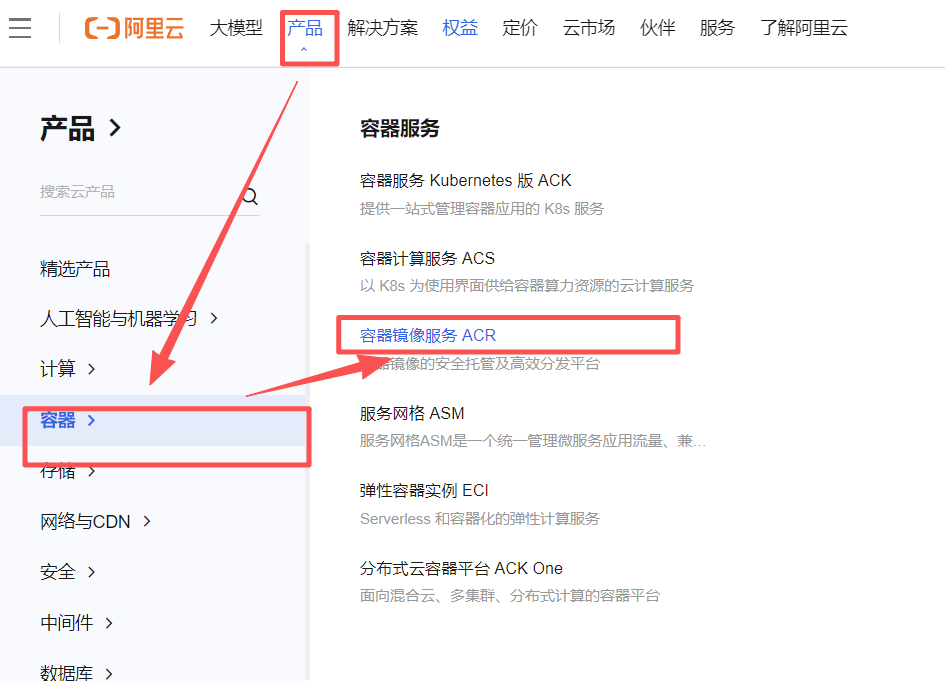Open the 定价 menu item

point(520,28)
